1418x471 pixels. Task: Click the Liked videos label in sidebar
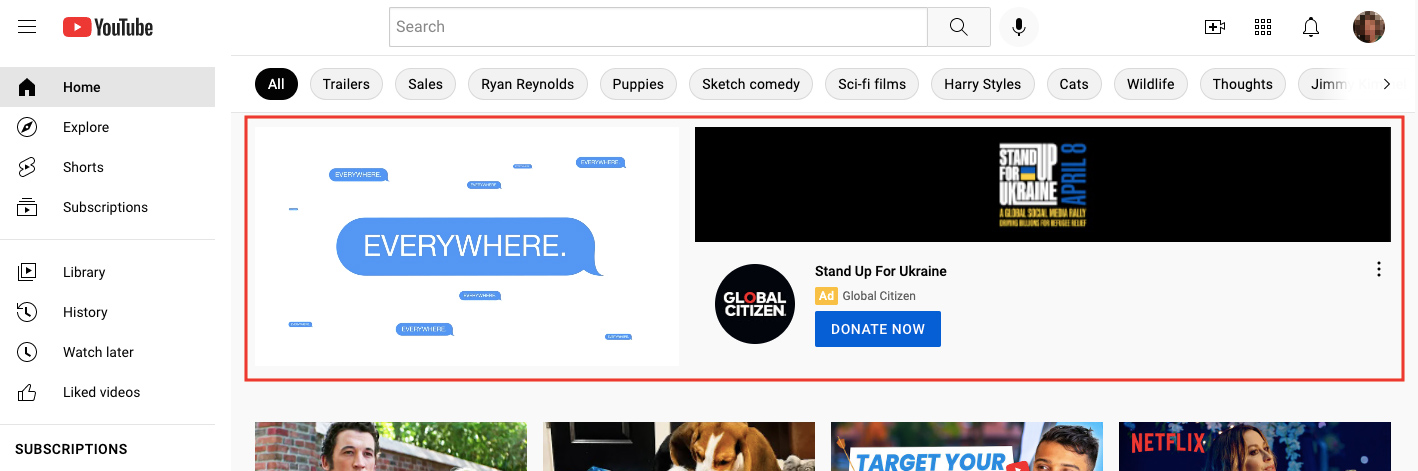[x=101, y=392]
